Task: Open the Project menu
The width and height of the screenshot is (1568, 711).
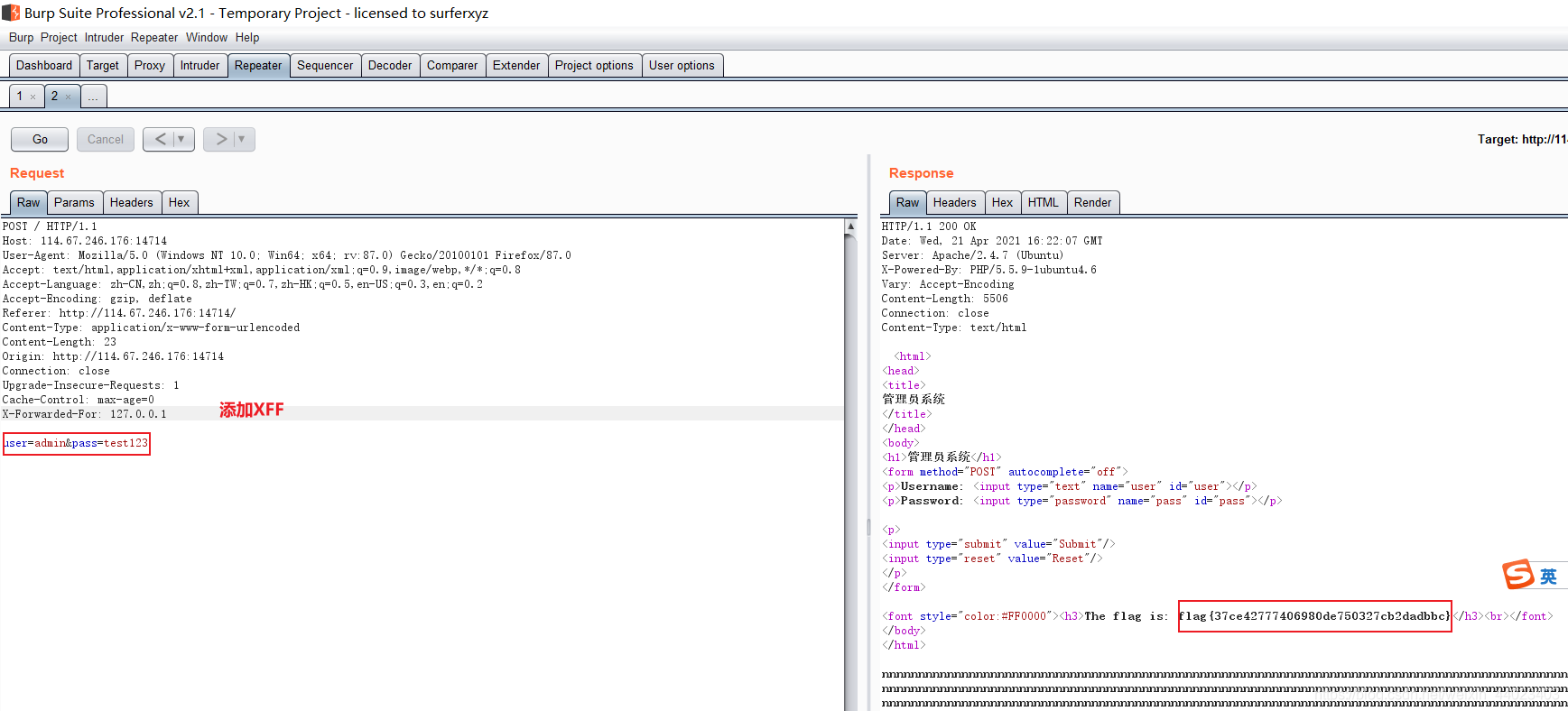Action: [x=59, y=37]
